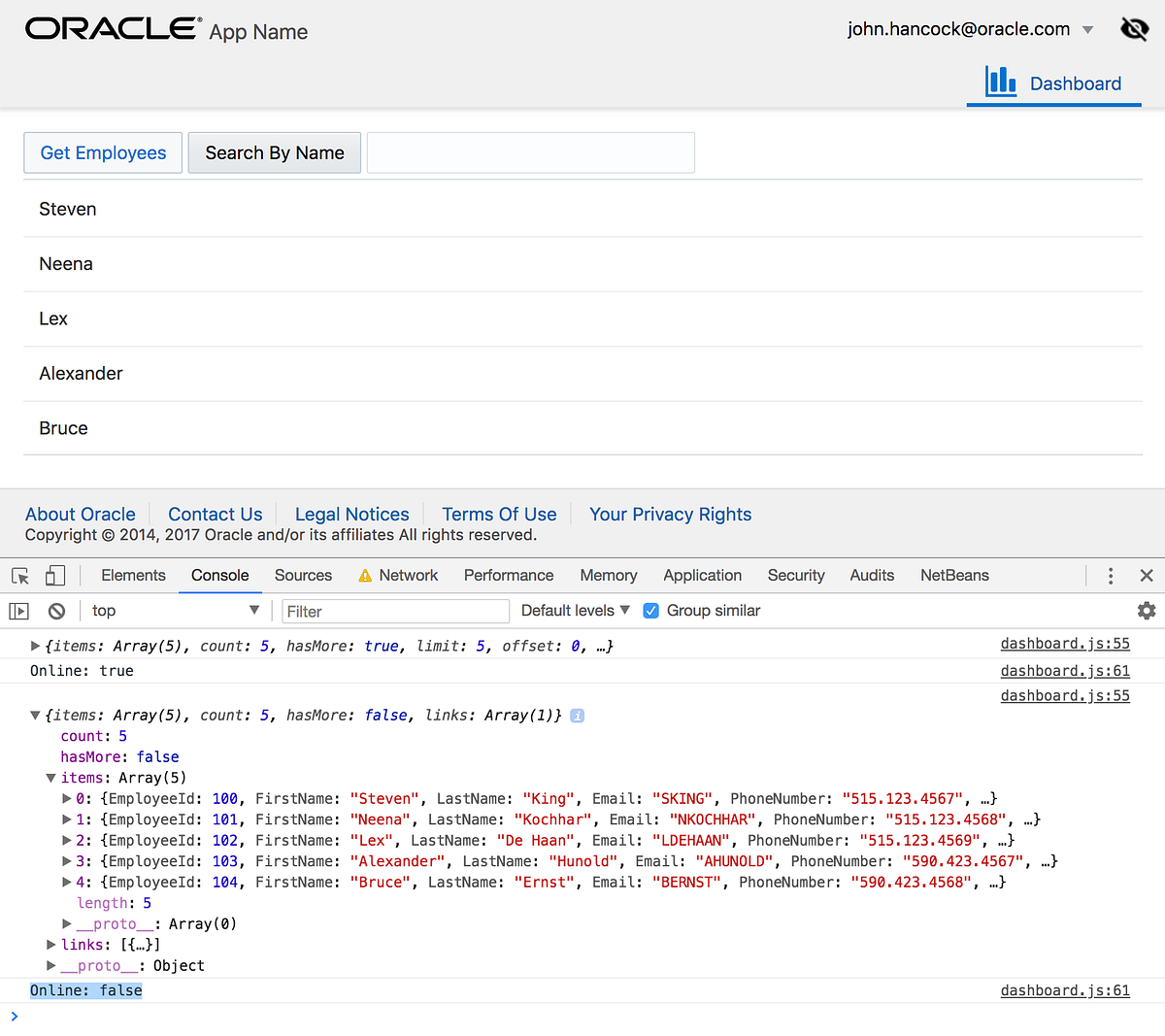This screenshot has width=1165, height=1036.
Task: Click the Dashboard bar chart icon
Action: 1001,82
